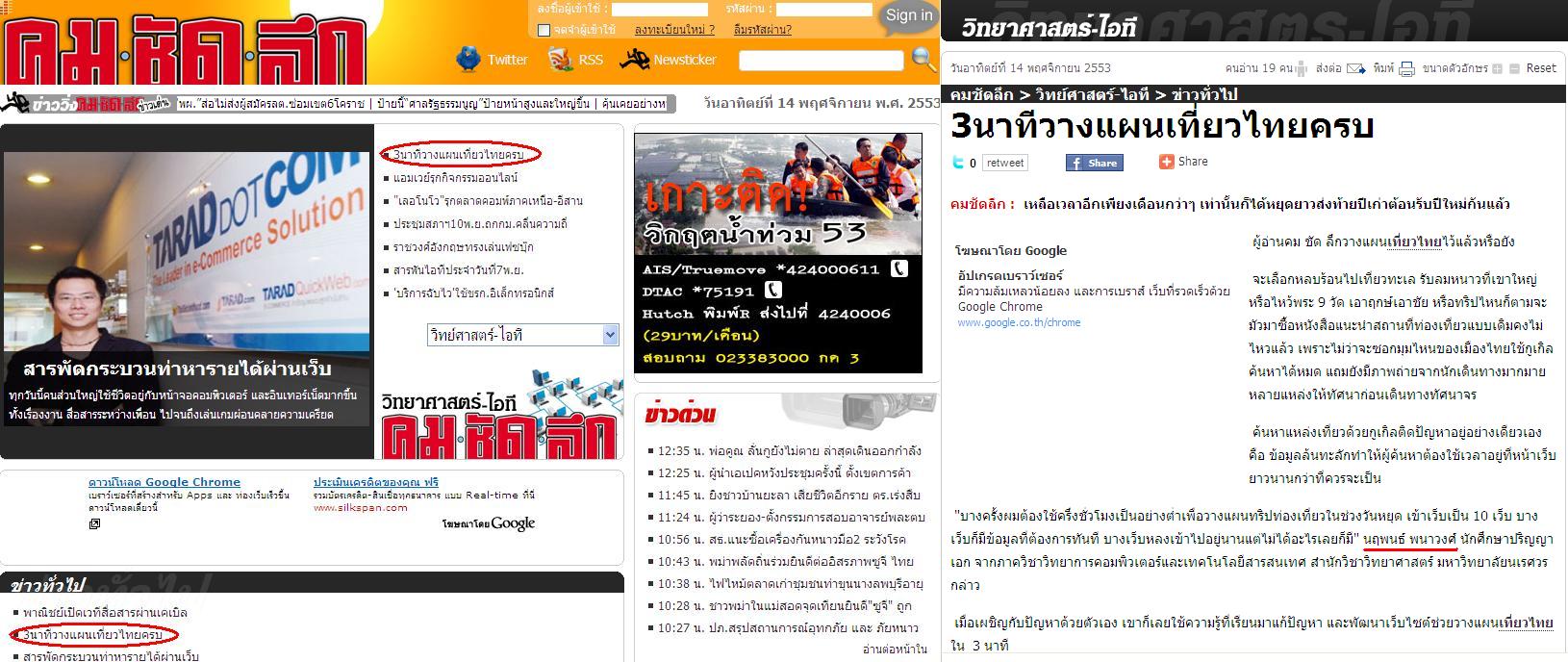This screenshot has width=1568, height=662.
Task: Click the envelope forward (ส่งต่อ) icon
Action: click(x=1355, y=68)
